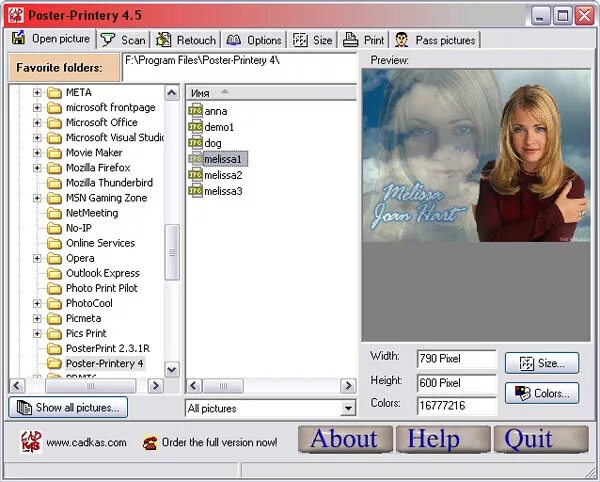Screen dimensions: 600x482
Task: Expand the META folder node
Action: click(37, 93)
